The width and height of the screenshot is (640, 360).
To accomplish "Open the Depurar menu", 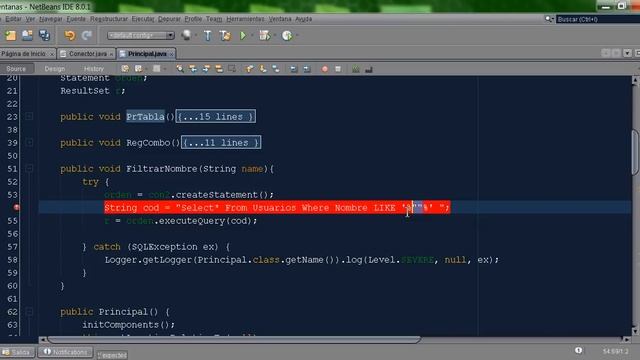I will coord(169,19).
